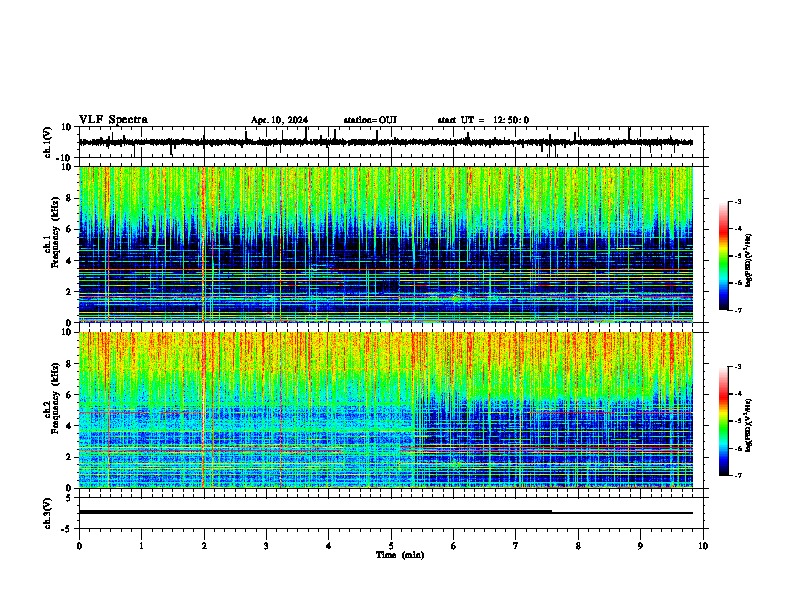This screenshot has height=612, width=792.
Task: Click the "VLF Spectra" plot title
Action: coord(113,120)
